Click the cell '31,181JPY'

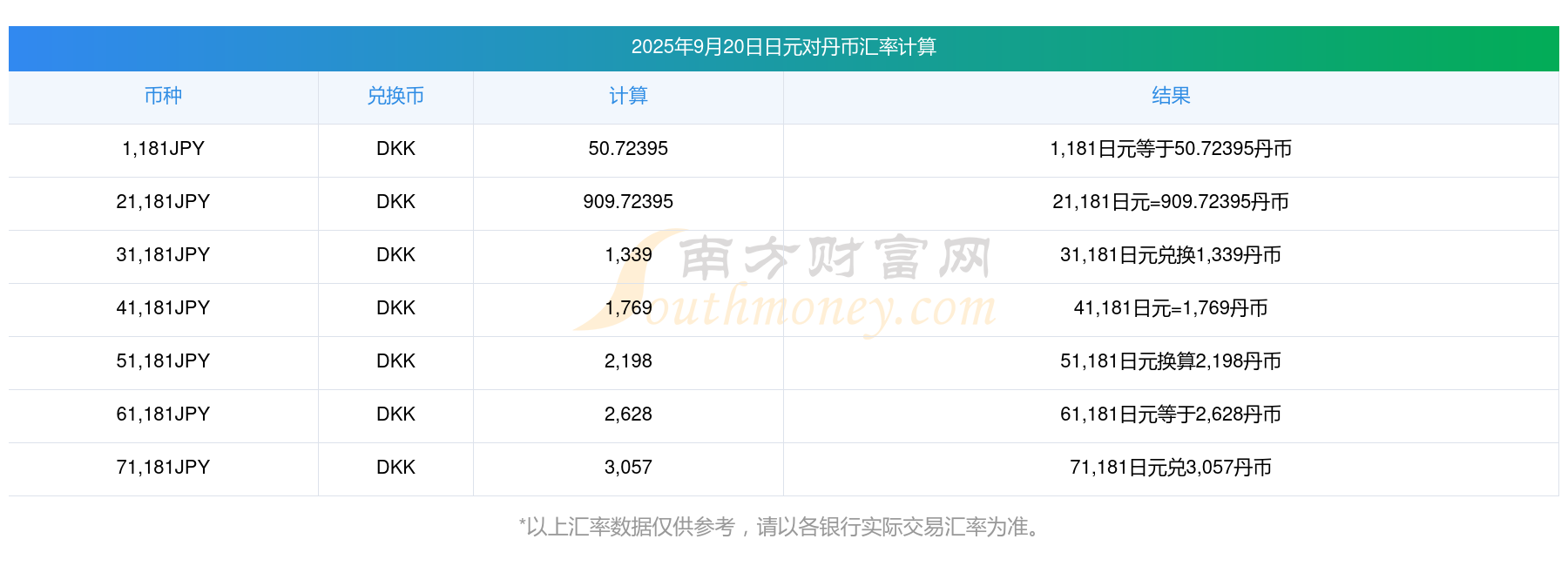[163, 255]
